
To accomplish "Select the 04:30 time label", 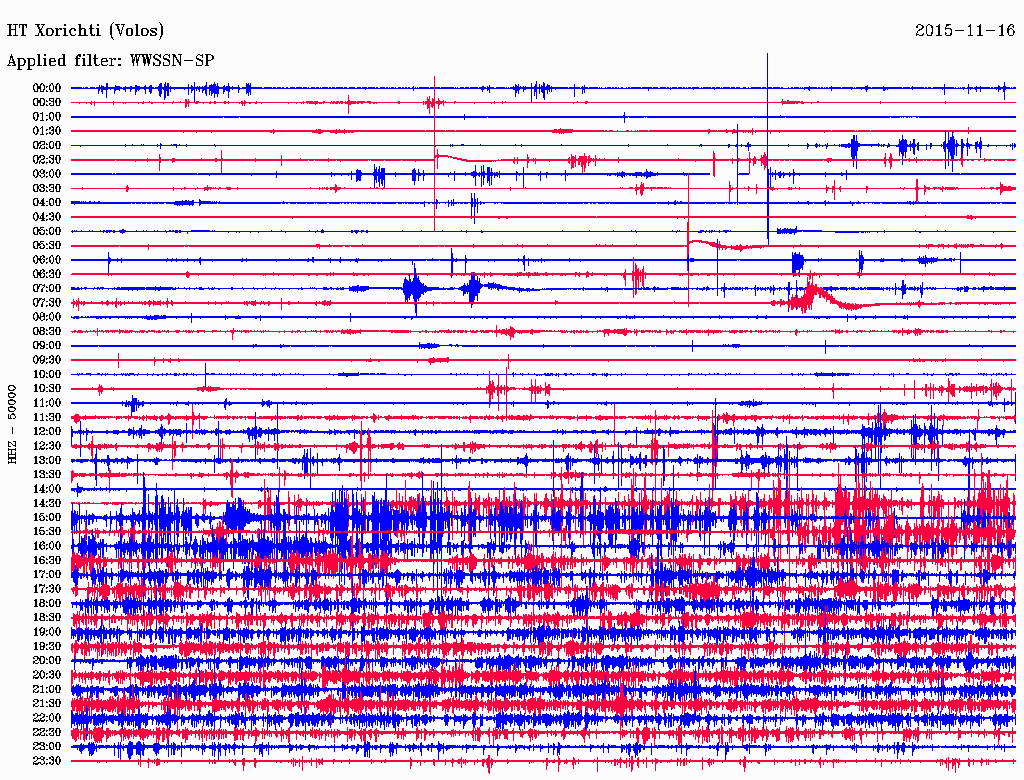I will point(47,217).
